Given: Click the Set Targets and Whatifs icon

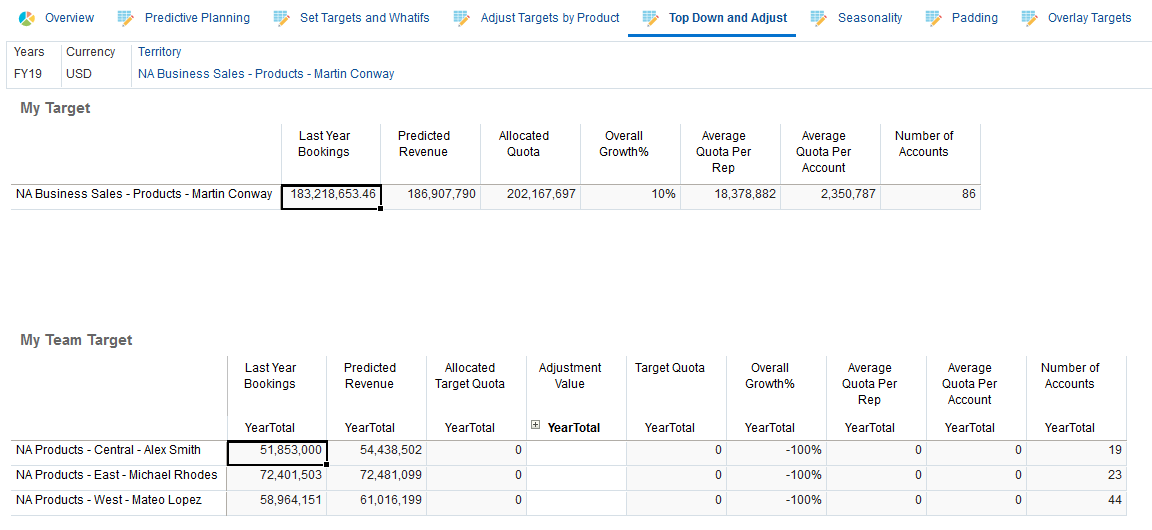Looking at the screenshot, I should pos(281,18).
